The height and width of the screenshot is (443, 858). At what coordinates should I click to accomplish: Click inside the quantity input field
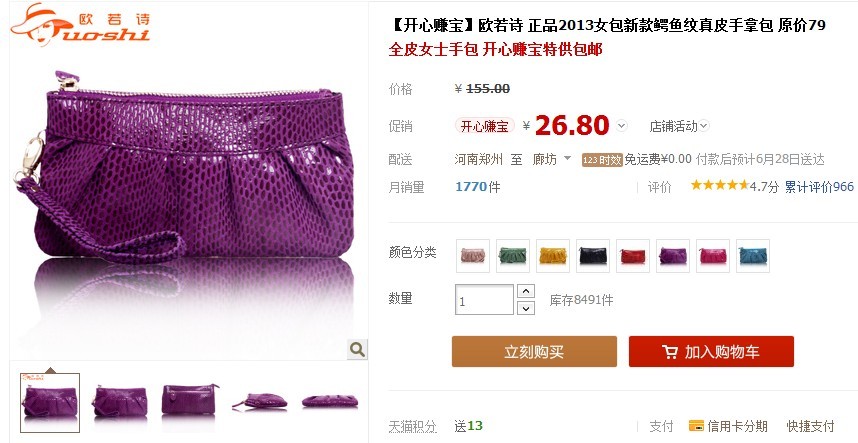[x=484, y=300]
